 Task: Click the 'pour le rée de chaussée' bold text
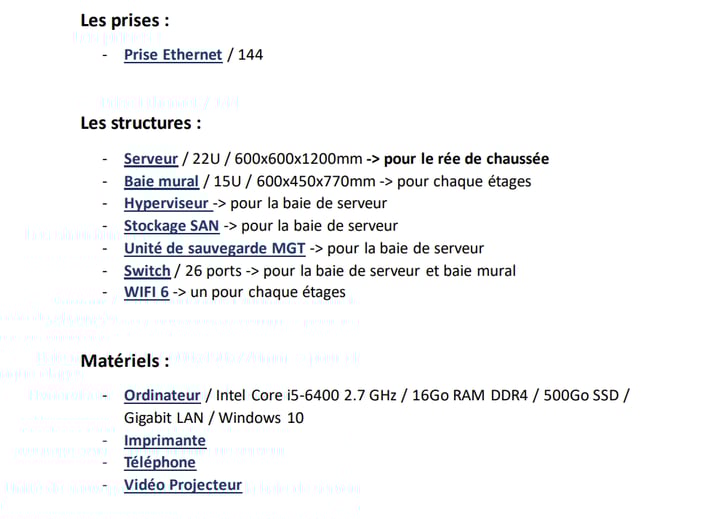tap(467, 159)
